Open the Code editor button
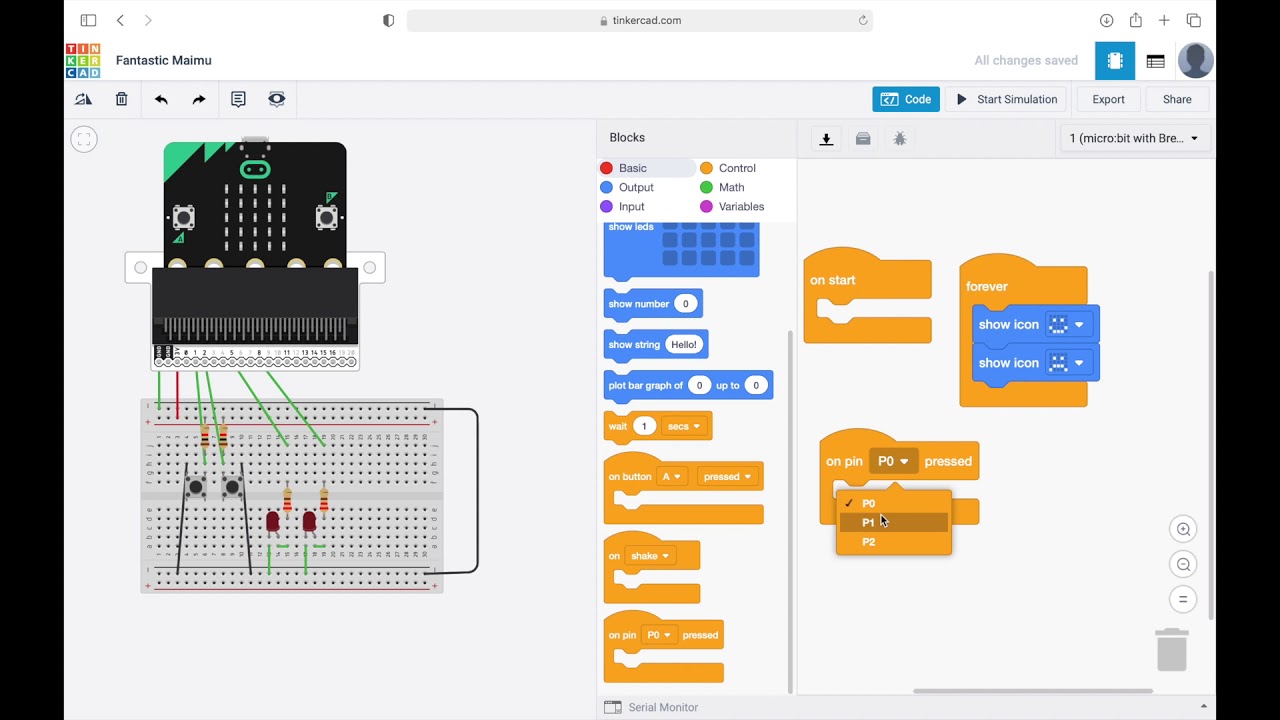 point(906,99)
